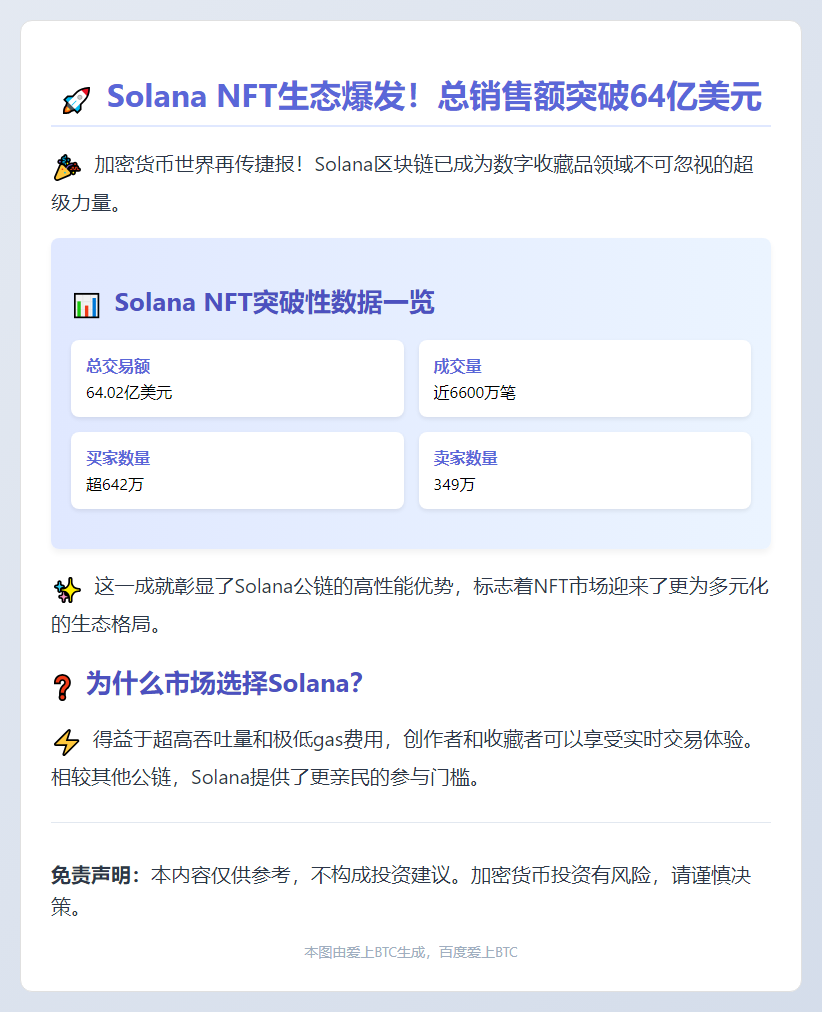The image size is (822, 1012).
Task: Select the 成交量 card label
Action: [457, 366]
